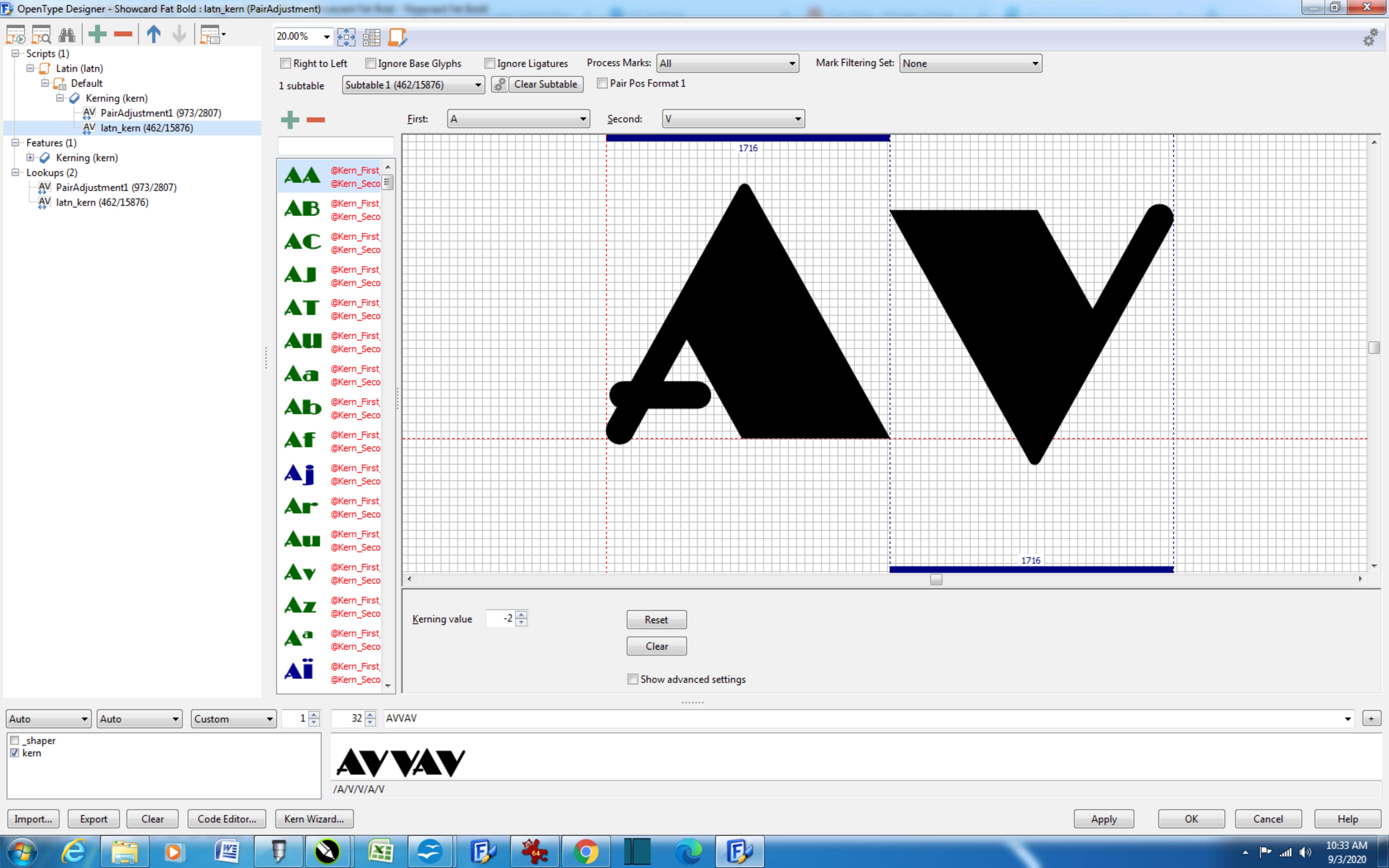The height and width of the screenshot is (868, 1389).
Task: Open Internet Explorer from the taskbar
Action: pos(74,851)
